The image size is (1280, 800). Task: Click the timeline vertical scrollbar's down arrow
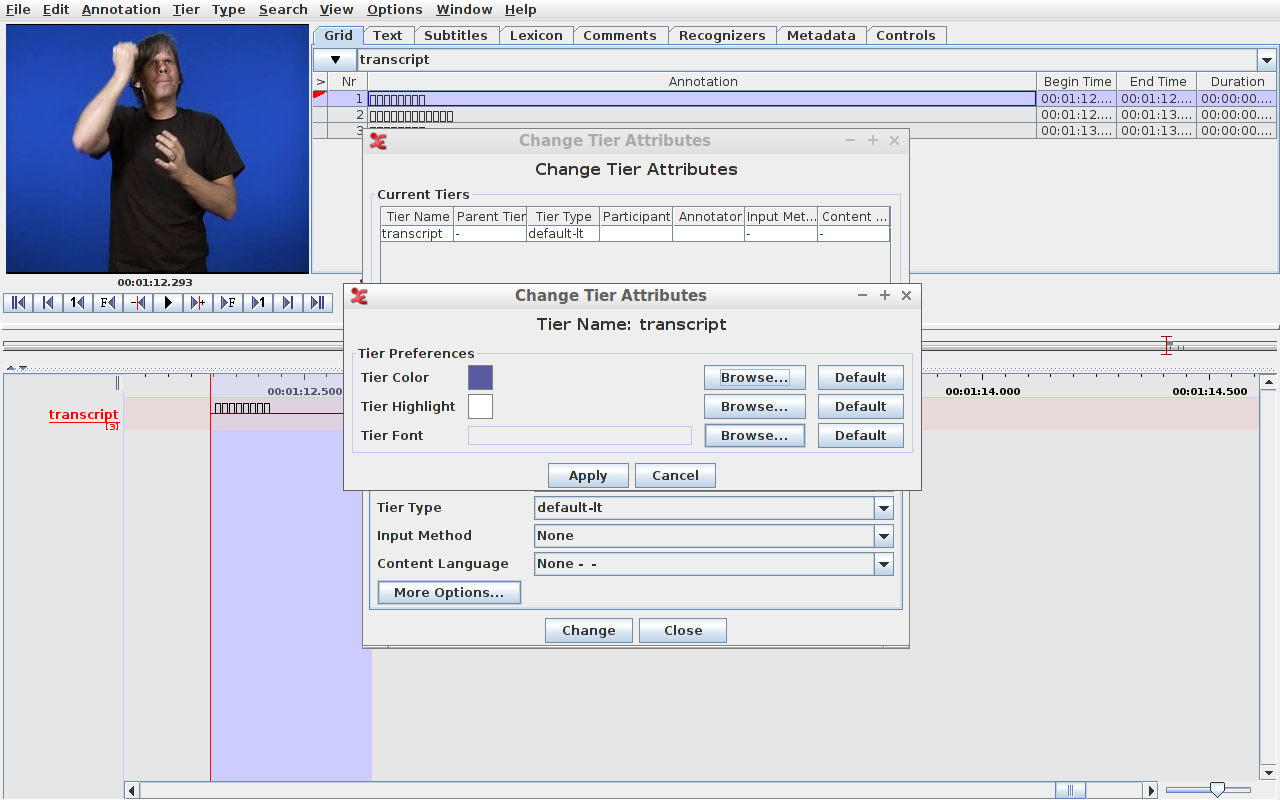click(1269, 773)
